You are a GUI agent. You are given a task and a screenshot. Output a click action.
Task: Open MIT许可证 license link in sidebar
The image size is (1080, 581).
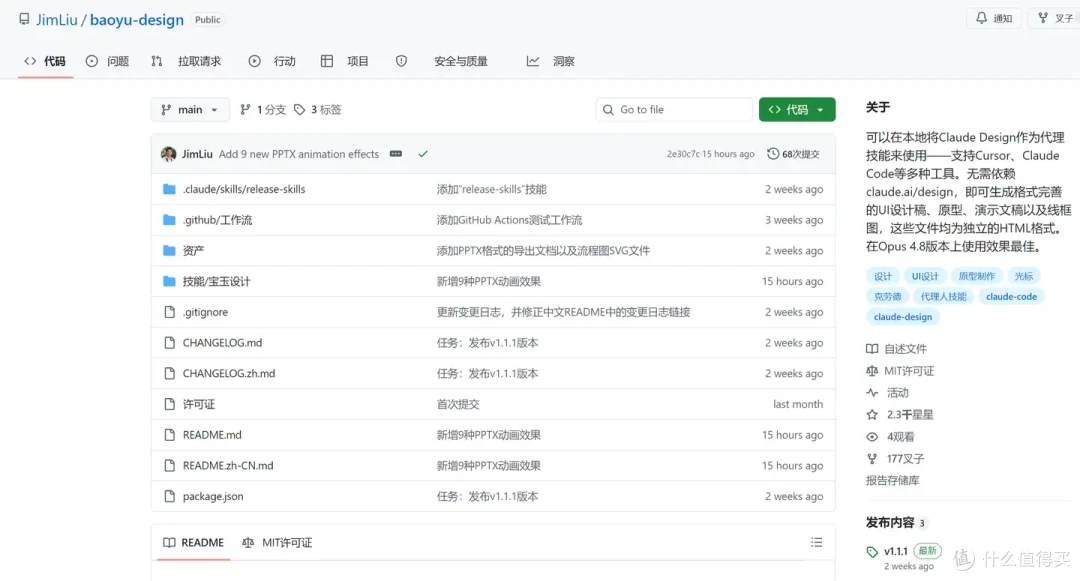[900, 371]
